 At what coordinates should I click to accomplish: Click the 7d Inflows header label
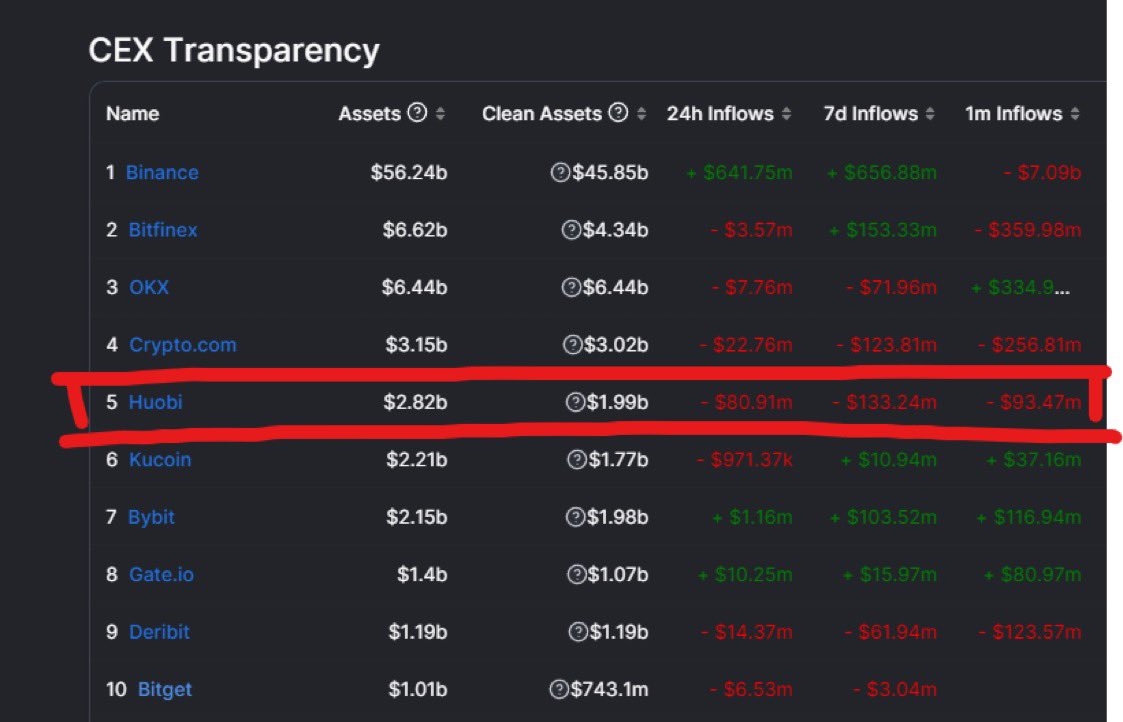[x=870, y=114]
